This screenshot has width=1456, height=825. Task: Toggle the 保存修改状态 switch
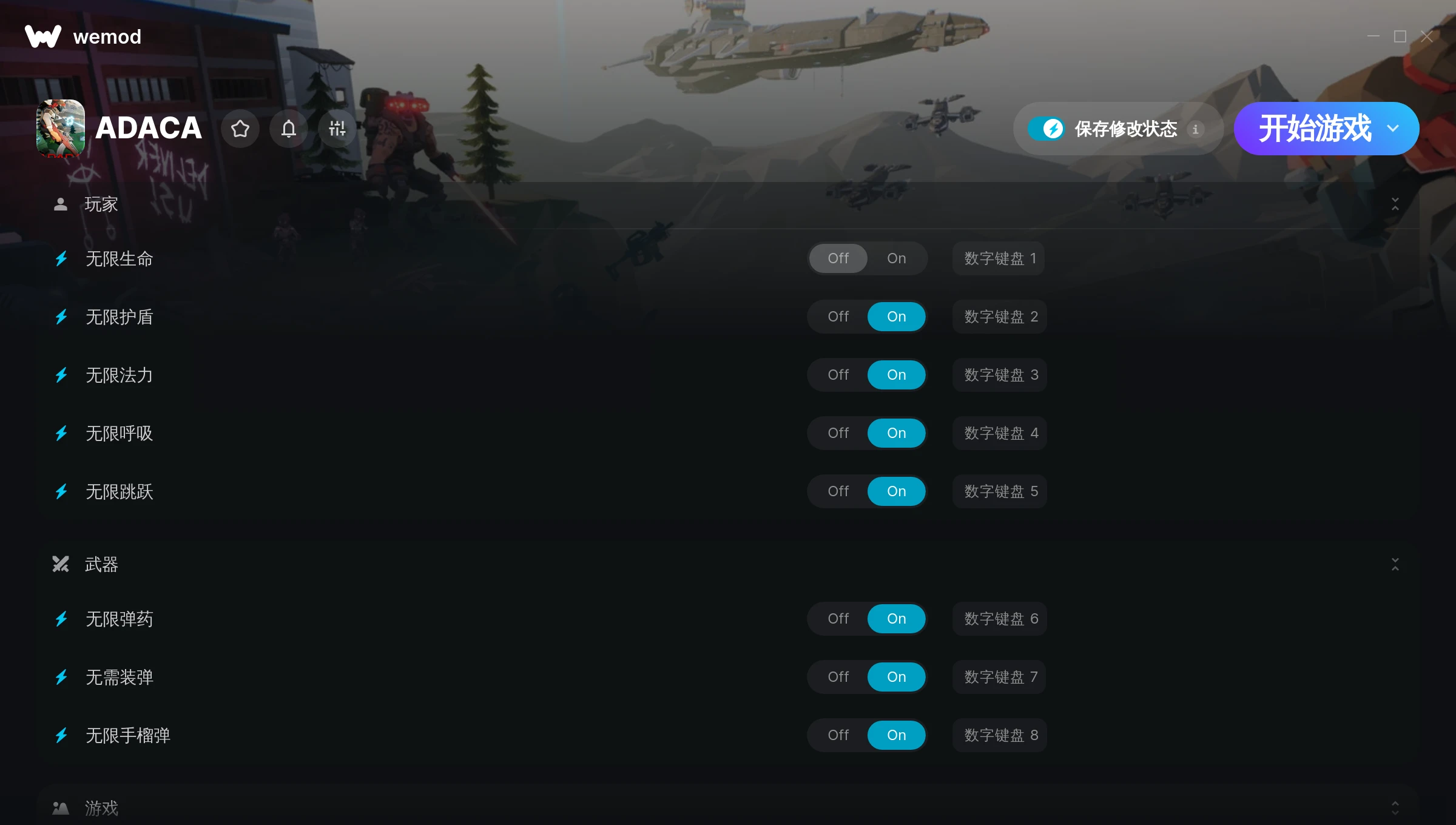point(1046,129)
